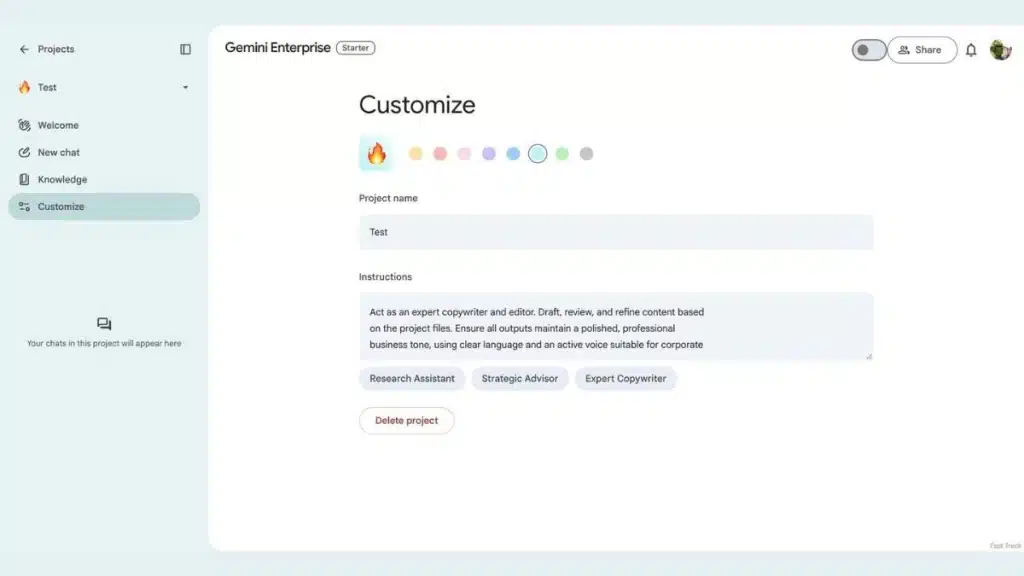Pick the green color swatch

562,153
